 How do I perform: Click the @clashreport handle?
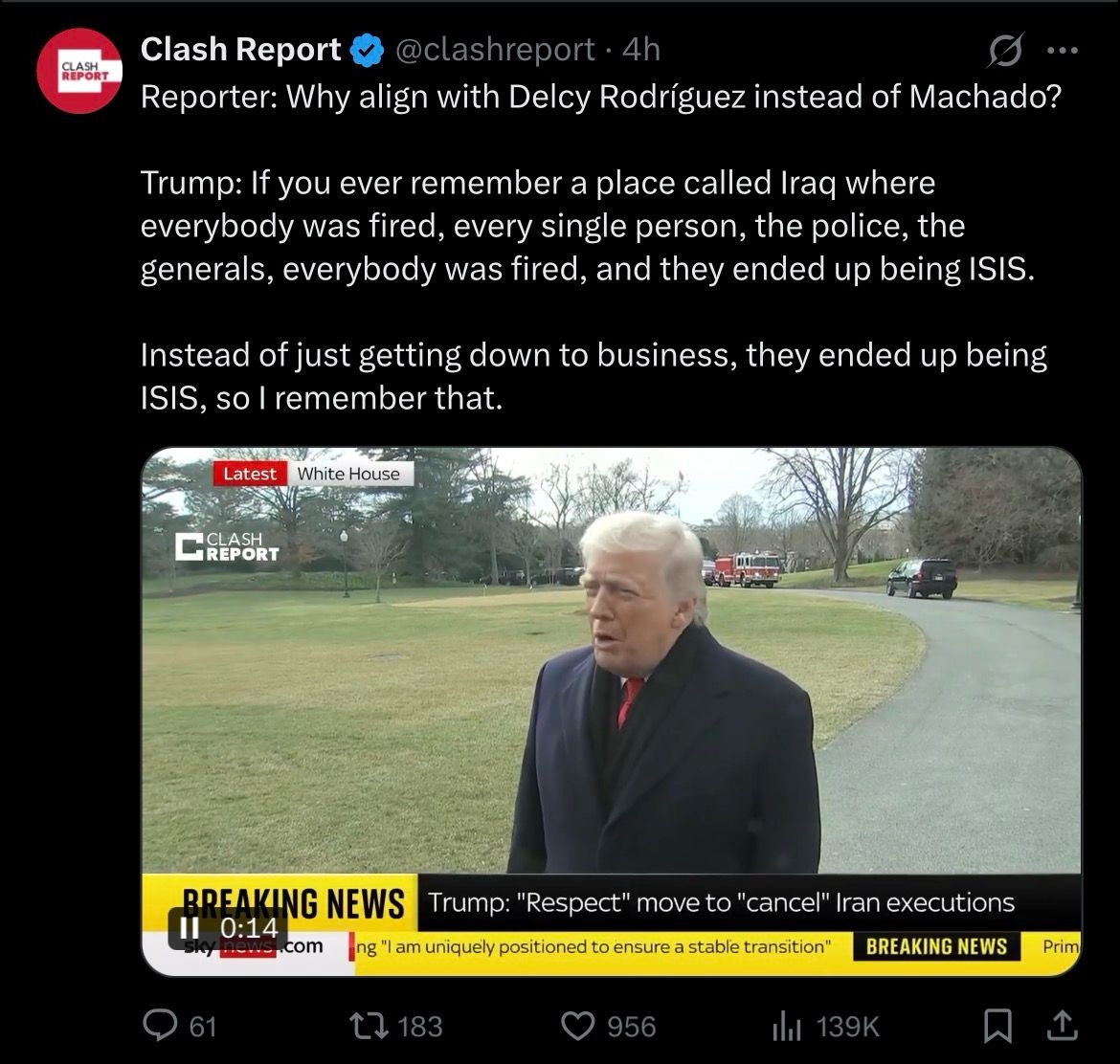495,50
